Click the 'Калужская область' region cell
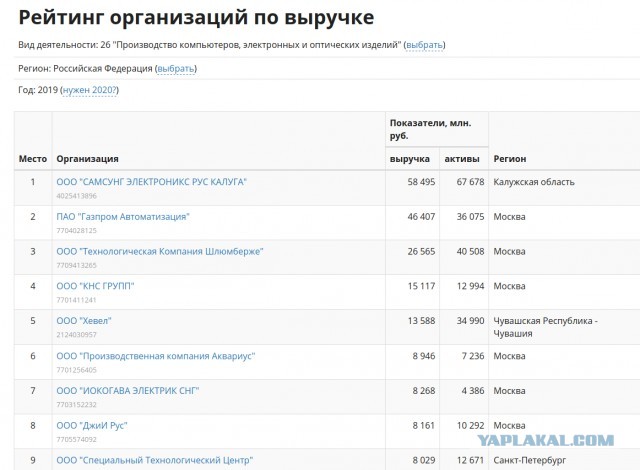This screenshot has width=640, height=470. tap(534, 182)
